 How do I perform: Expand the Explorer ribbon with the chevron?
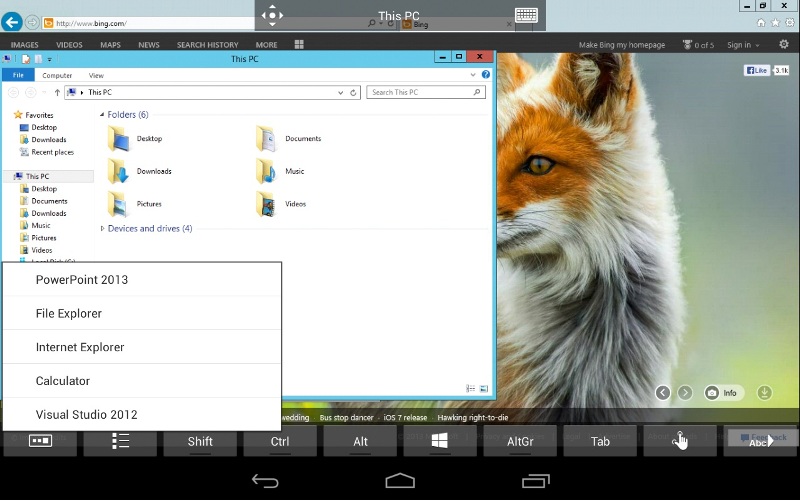(474, 75)
